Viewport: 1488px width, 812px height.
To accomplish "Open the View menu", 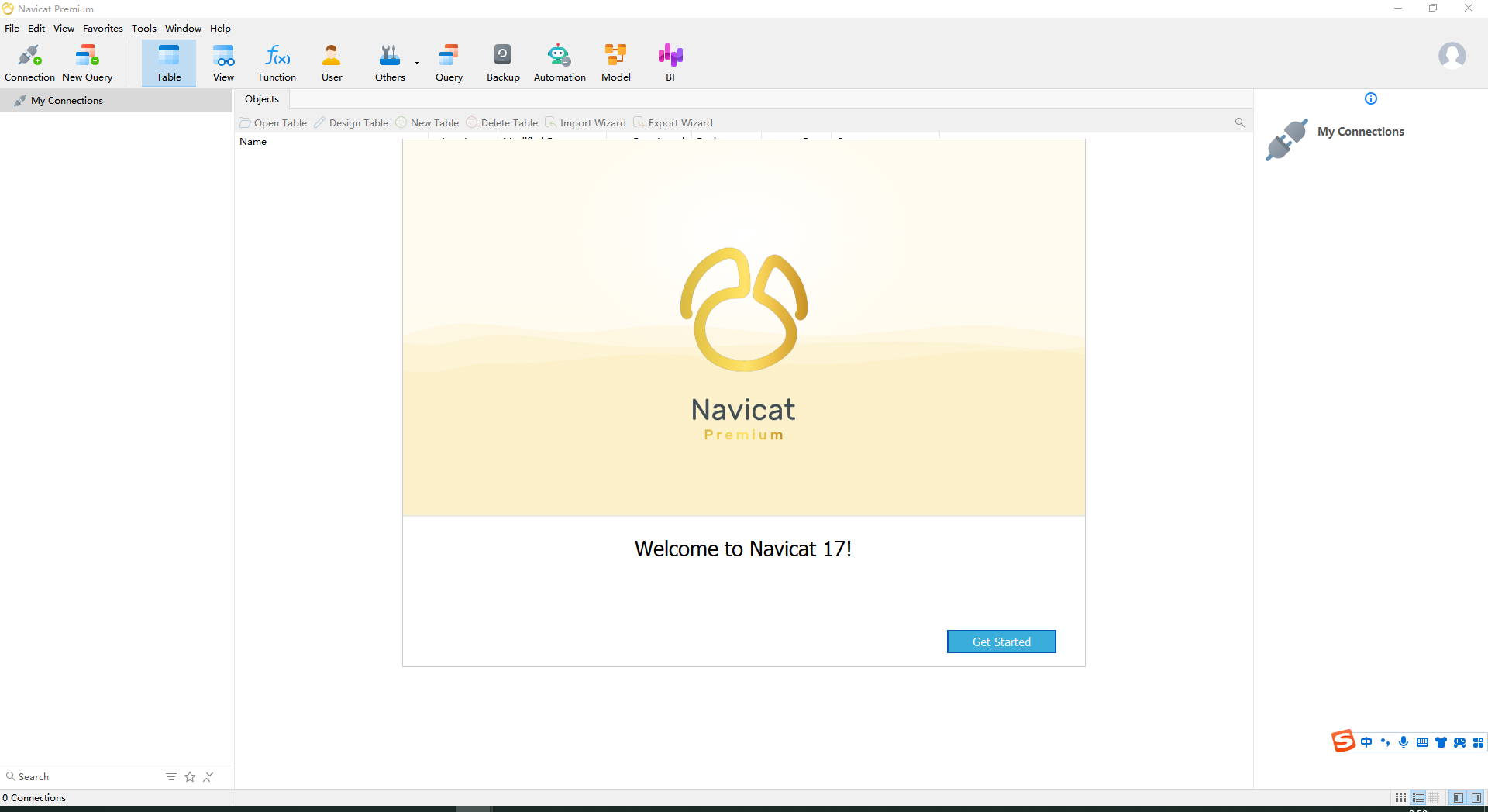I will [64, 29].
